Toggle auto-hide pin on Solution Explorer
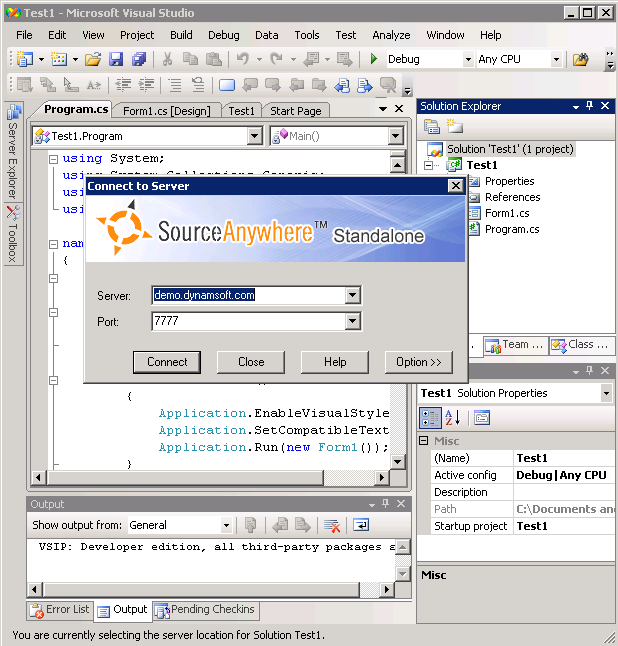 589,106
